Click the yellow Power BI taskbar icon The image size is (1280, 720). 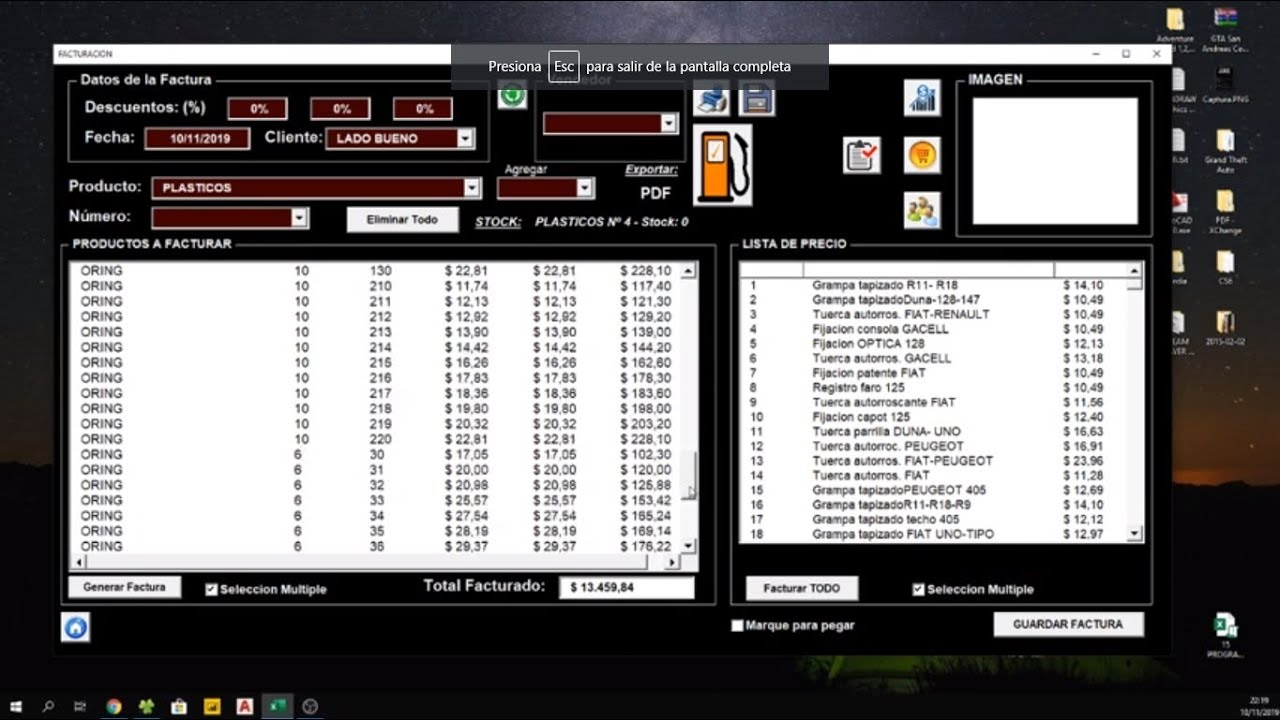click(x=211, y=706)
